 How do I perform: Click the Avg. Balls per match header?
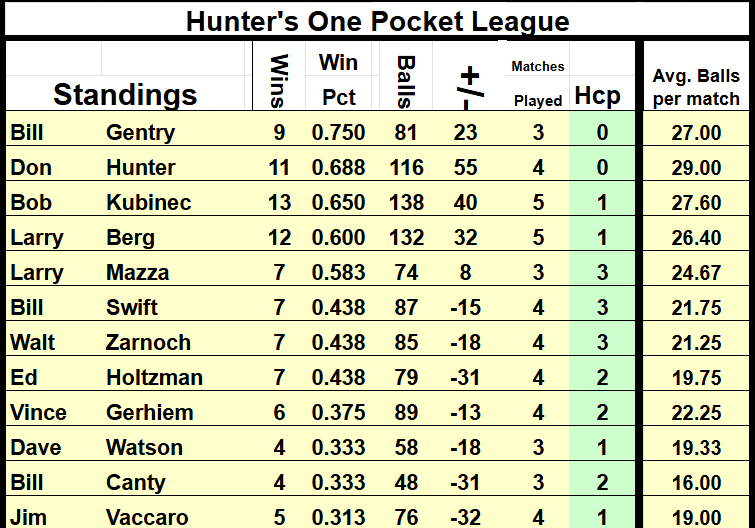(x=696, y=87)
